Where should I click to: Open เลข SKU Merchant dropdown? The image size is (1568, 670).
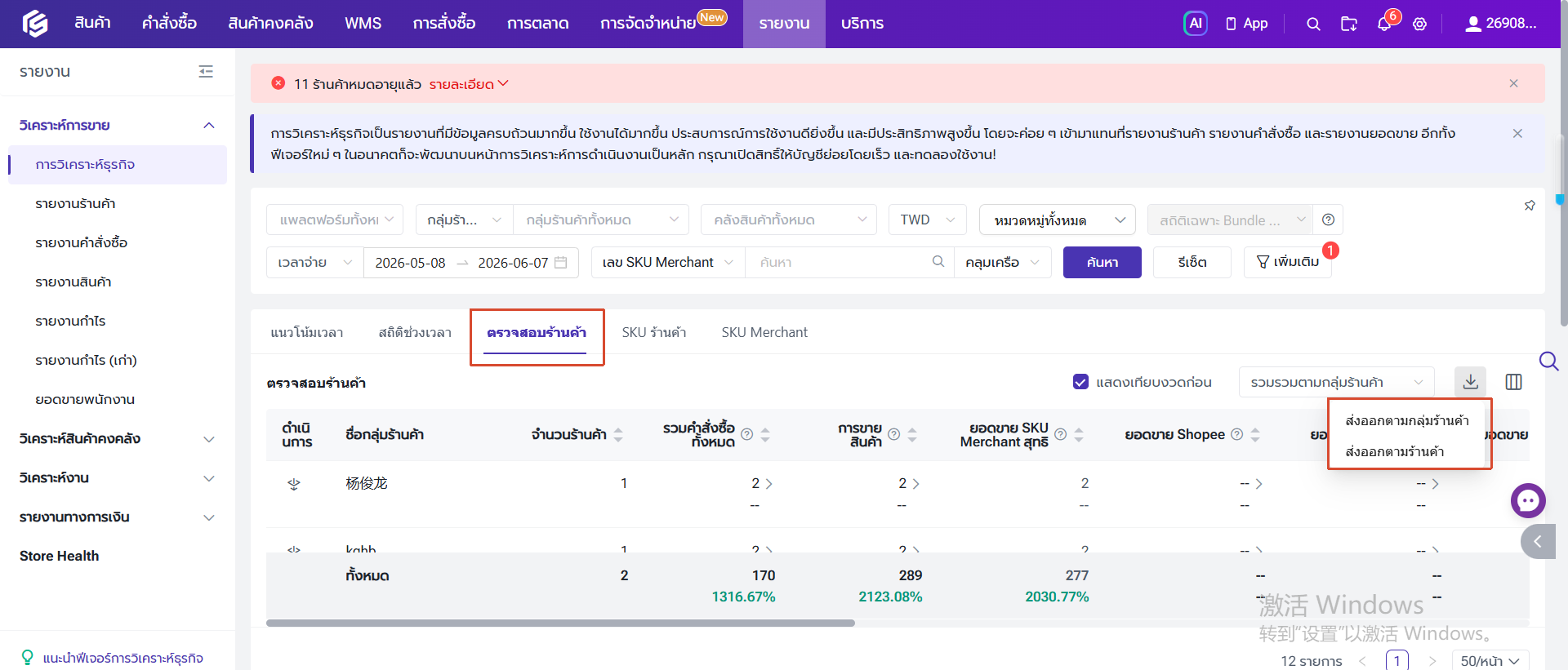[x=668, y=262]
